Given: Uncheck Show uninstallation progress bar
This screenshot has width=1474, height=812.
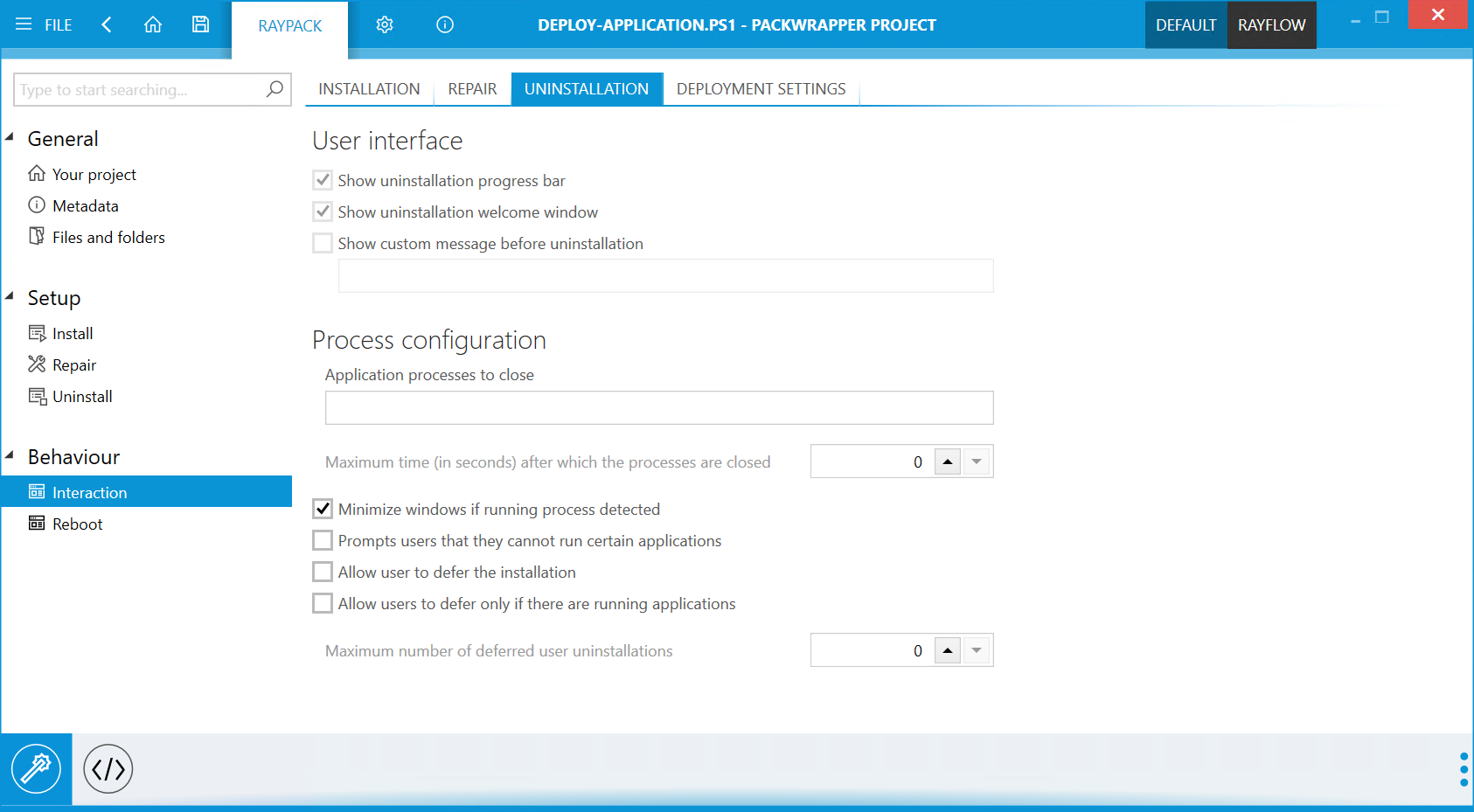Looking at the screenshot, I should [323, 180].
